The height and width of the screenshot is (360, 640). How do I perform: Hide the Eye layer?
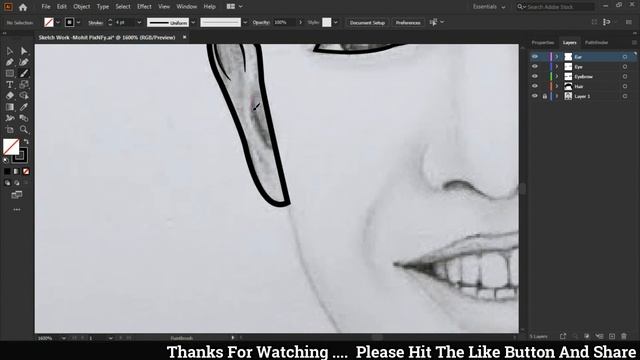tap(535, 67)
